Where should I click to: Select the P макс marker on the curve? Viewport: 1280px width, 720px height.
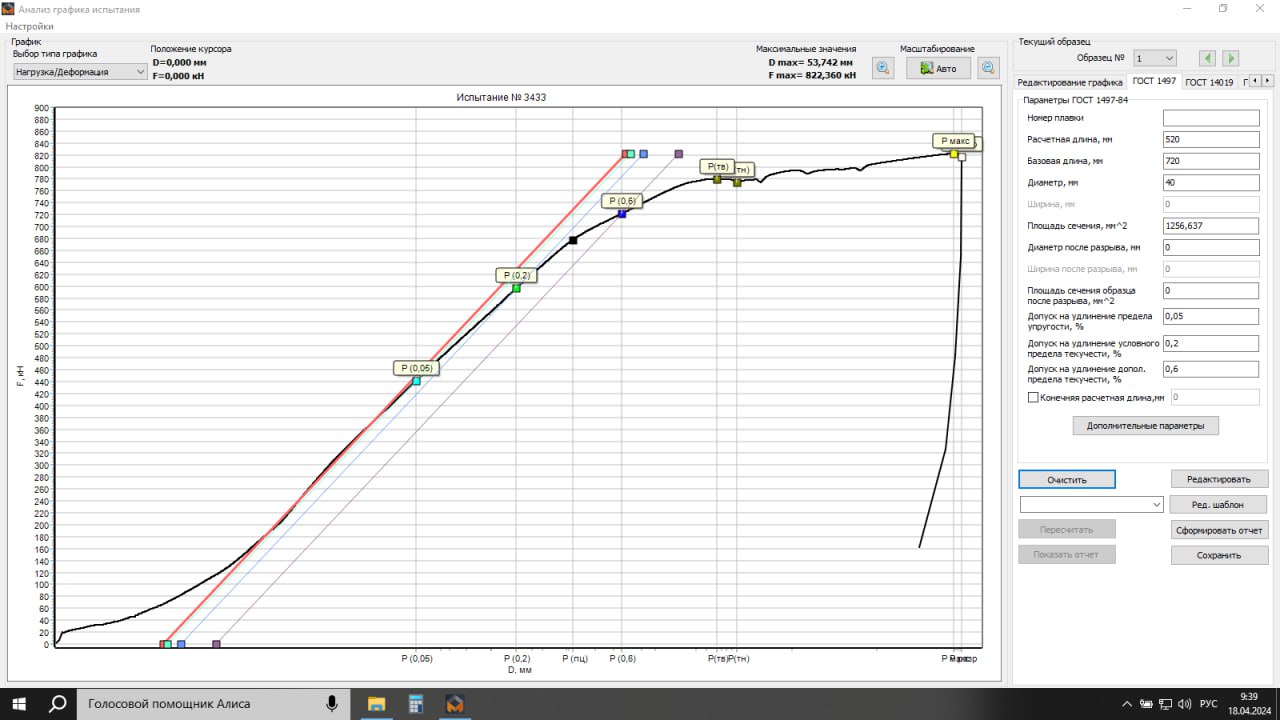pyautogui.click(x=954, y=154)
